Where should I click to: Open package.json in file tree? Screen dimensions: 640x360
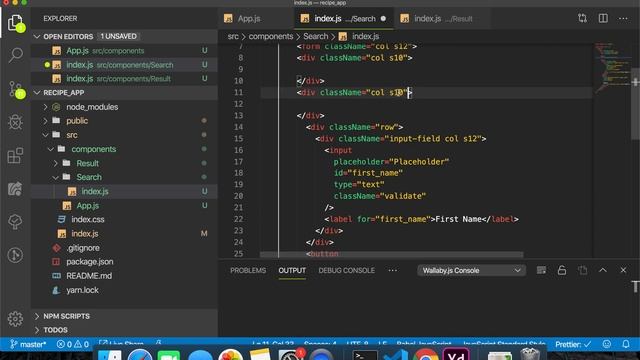coord(124,262)
